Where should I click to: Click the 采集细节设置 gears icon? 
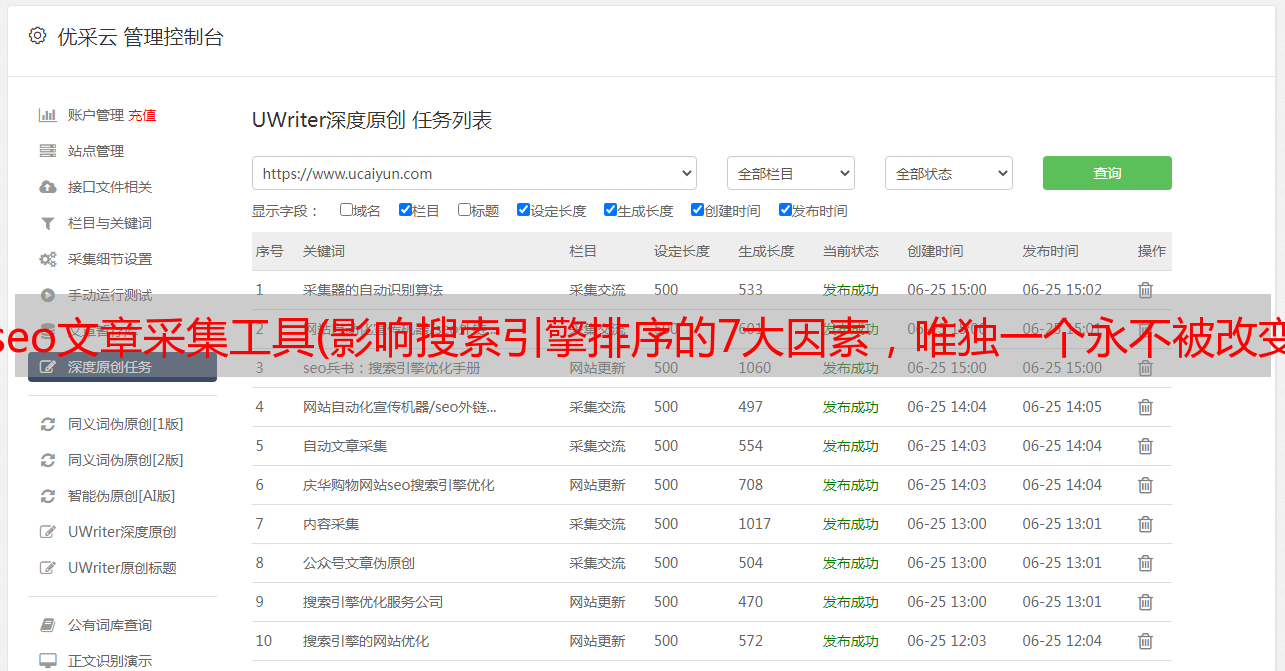(47, 259)
